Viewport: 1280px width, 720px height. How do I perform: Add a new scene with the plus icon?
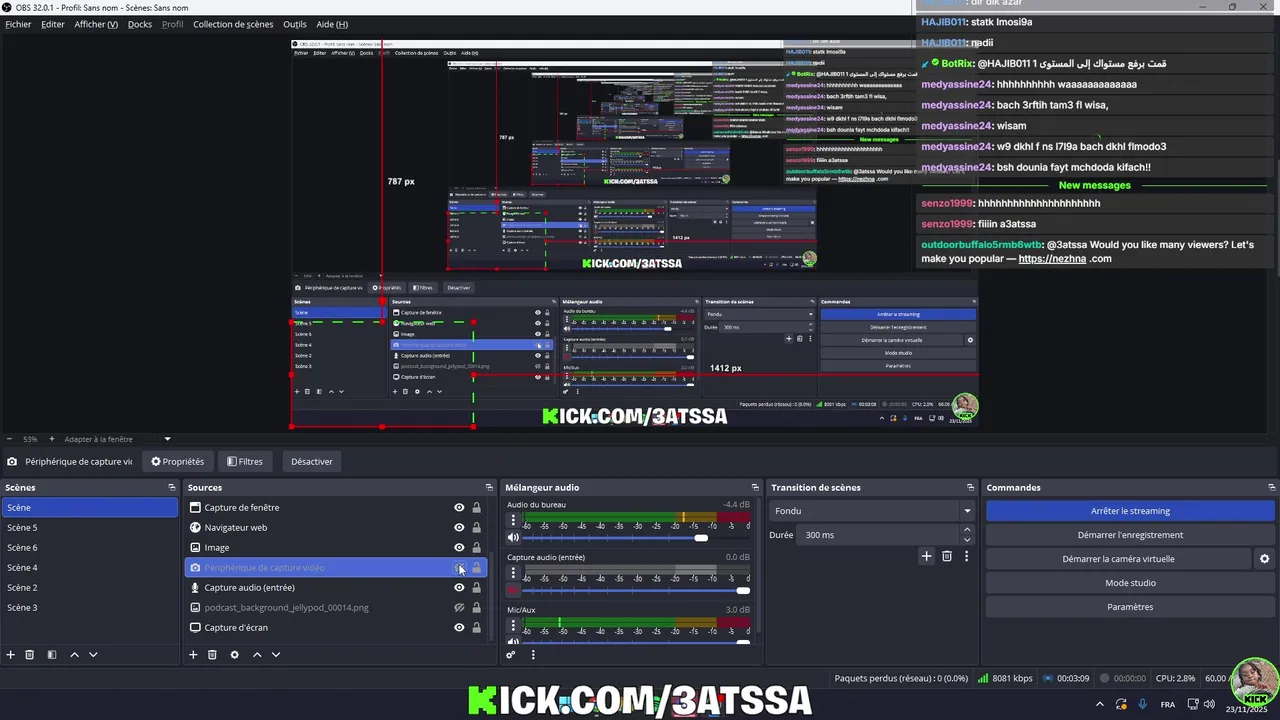point(11,655)
